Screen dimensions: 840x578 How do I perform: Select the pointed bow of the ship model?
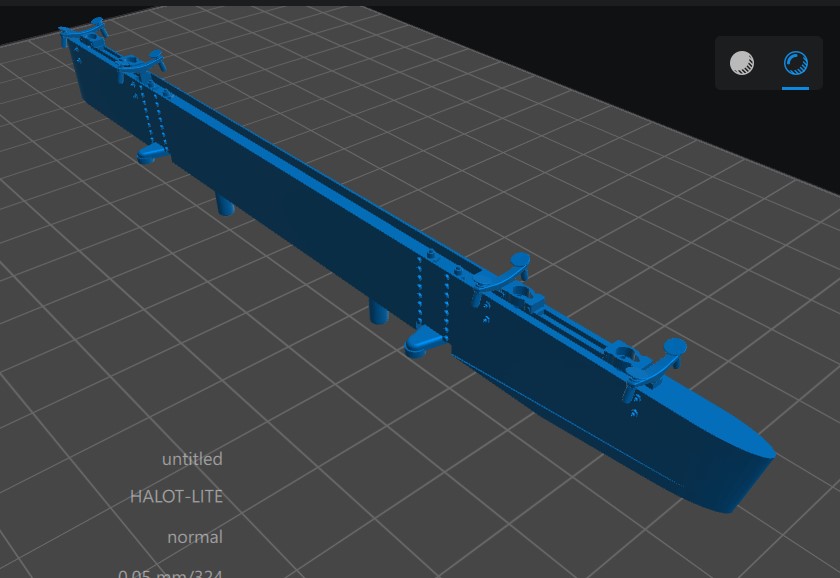(x=755, y=460)
